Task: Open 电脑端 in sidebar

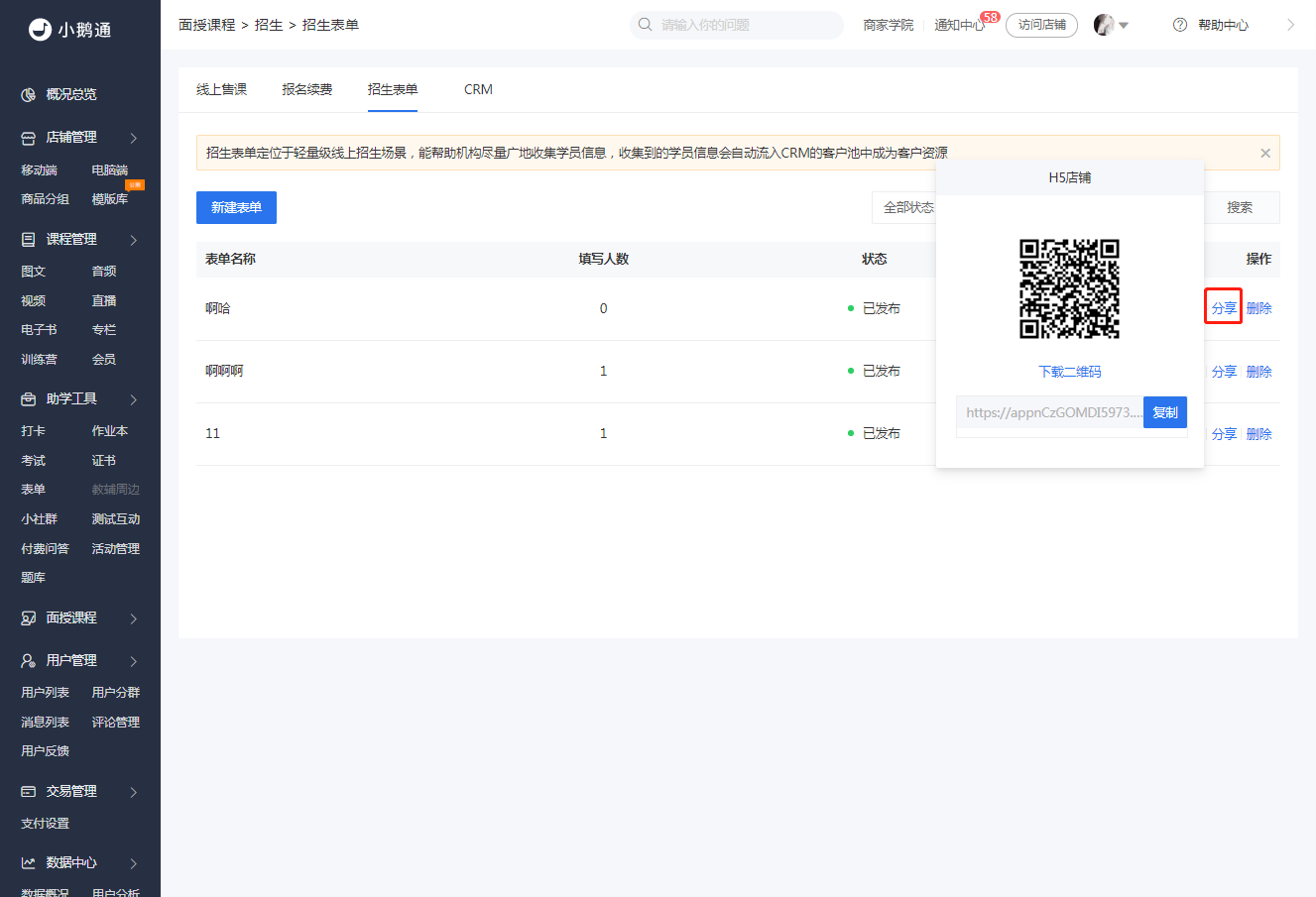Action: 110,170
